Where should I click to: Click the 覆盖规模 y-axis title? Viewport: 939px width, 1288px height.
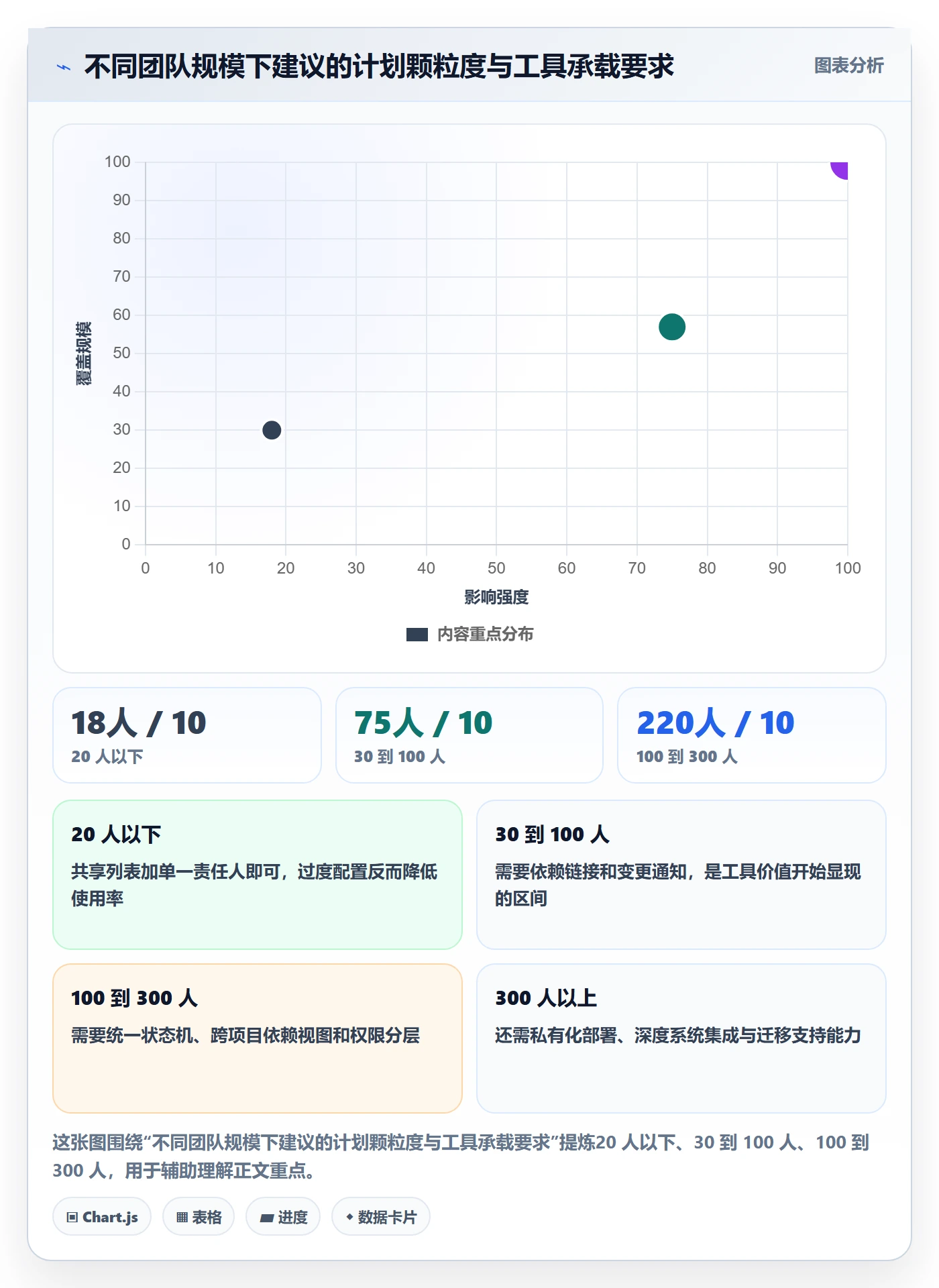pyautogui.click(x=84, y=354)
